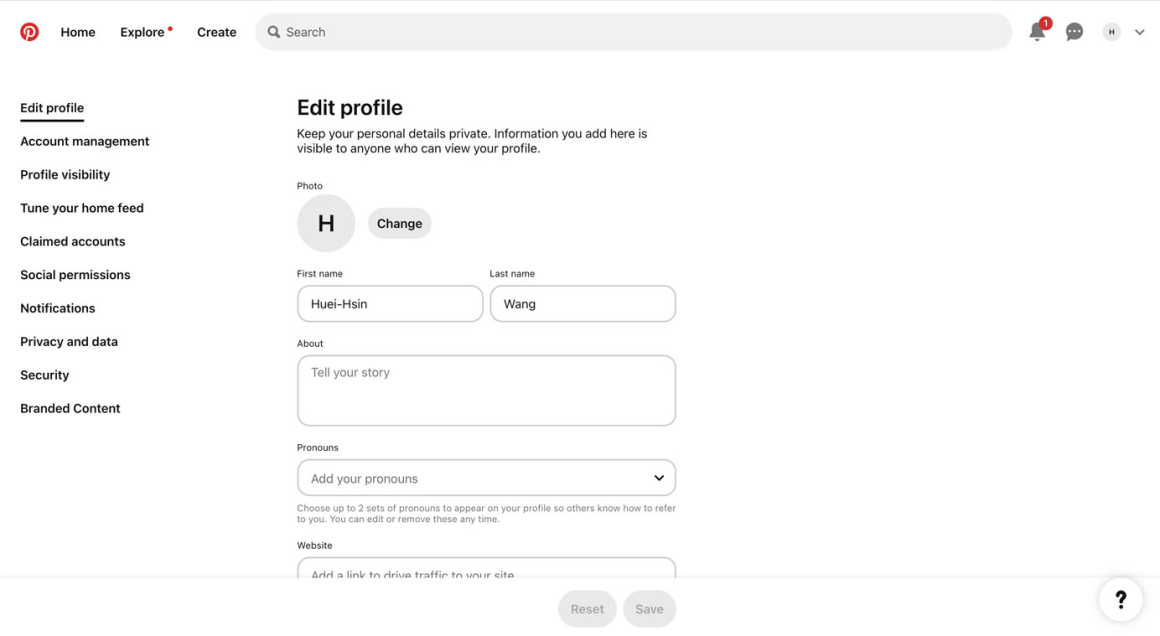Open the Create menu
The width and height of the screenshot is (1160, 636).
(x=216, y=32)
